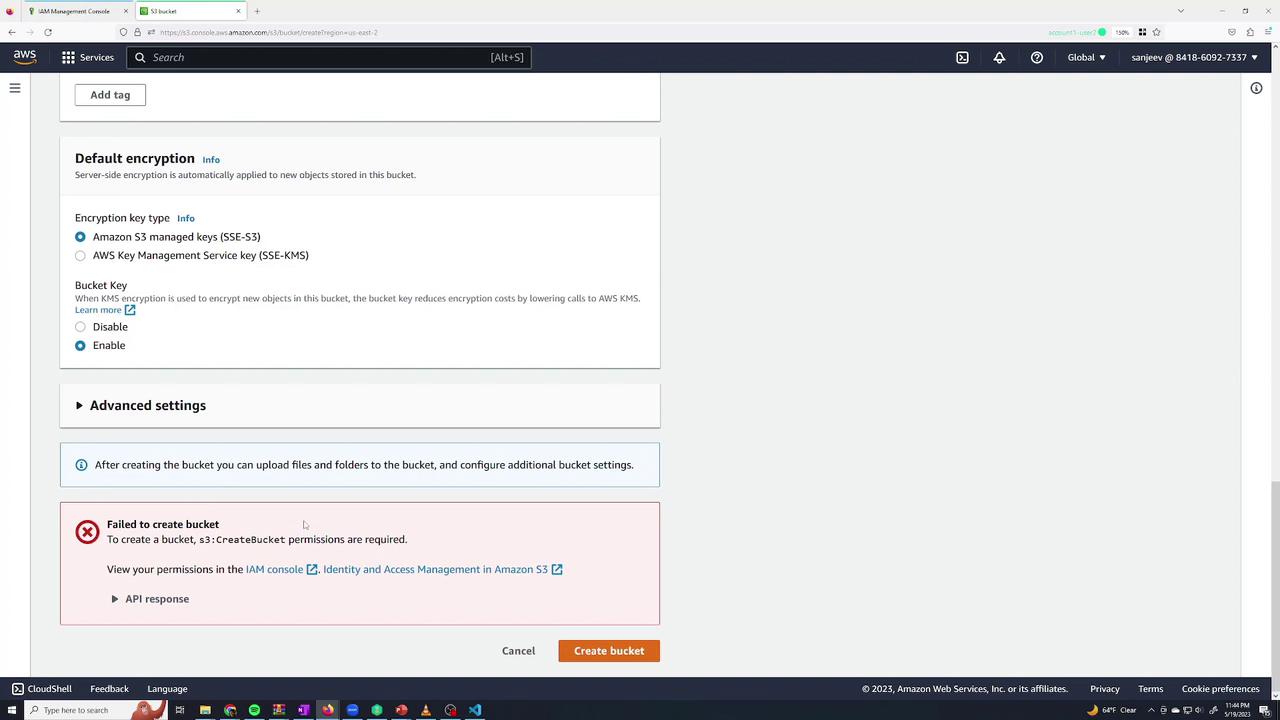Close the IAM Management Console tab
1280x720 pixels.
coord(126,11)
